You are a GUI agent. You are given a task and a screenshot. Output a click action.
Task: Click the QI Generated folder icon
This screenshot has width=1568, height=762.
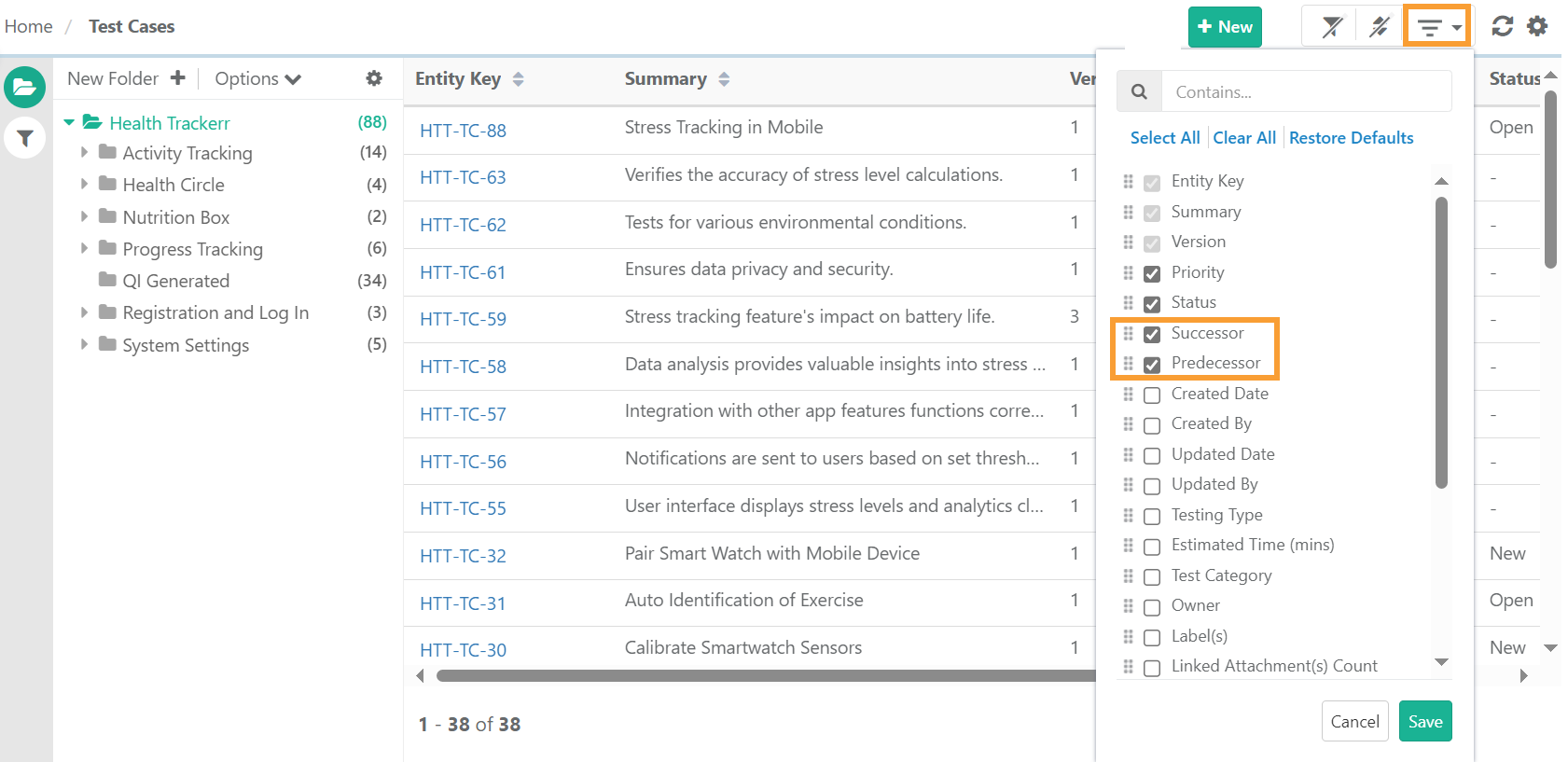tap(107, 280)
